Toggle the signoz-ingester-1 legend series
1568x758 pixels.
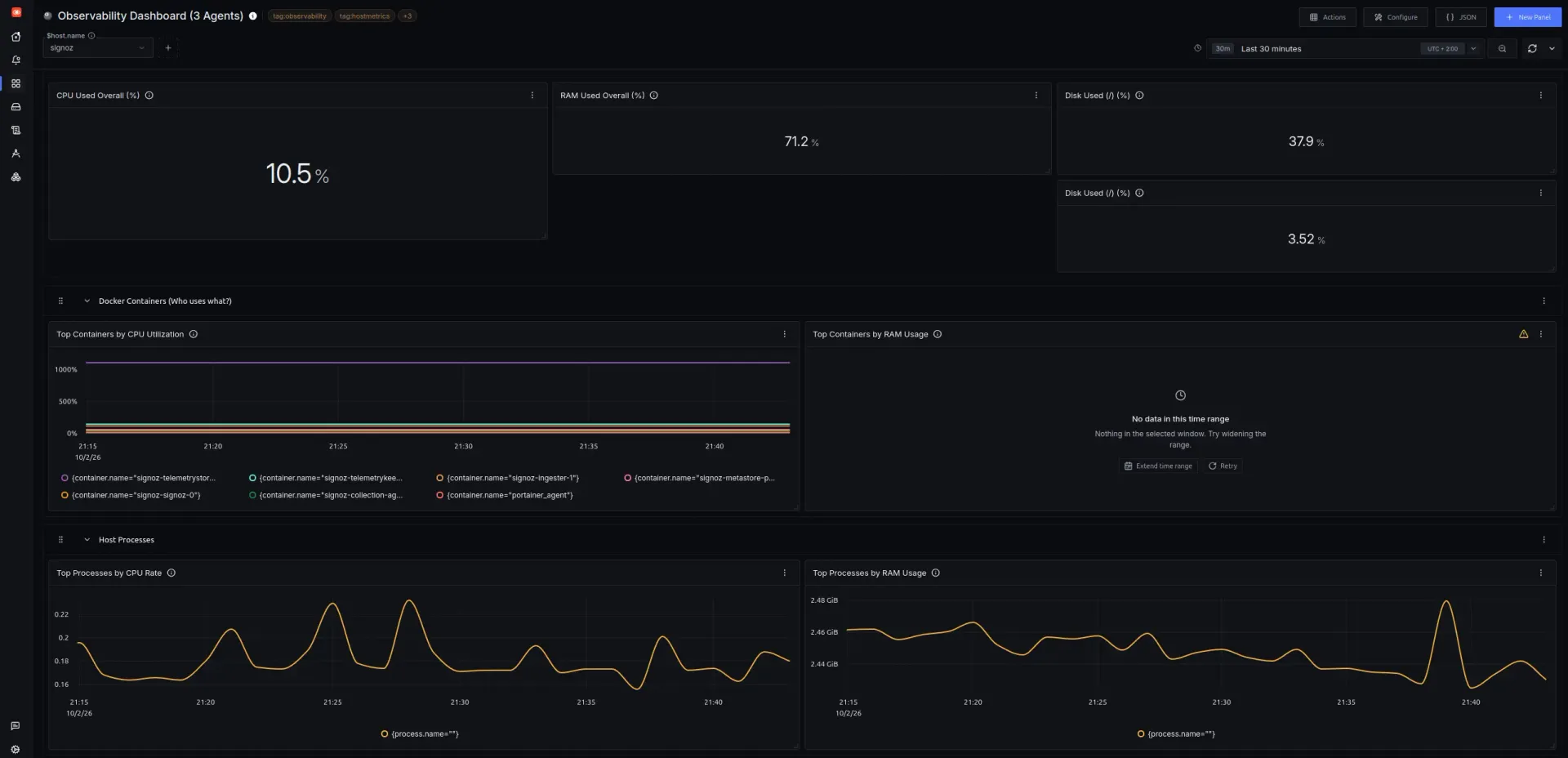click(x=508, y=478)
